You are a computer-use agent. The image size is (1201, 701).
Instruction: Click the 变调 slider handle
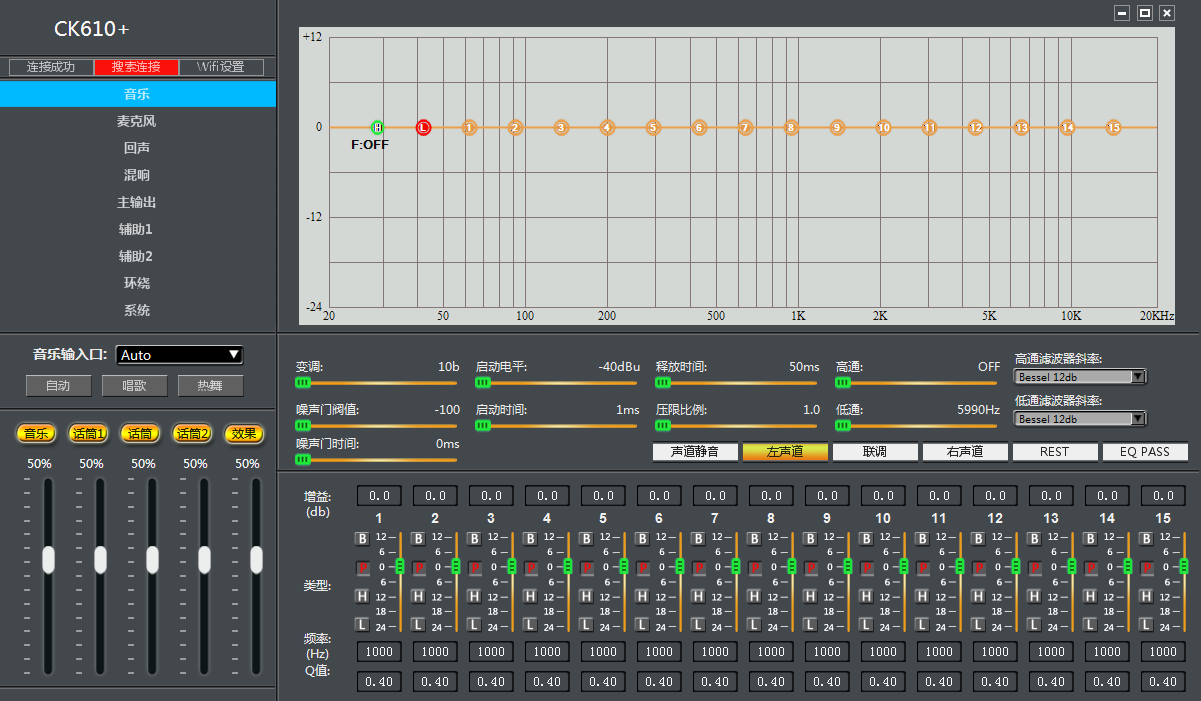[303, 382]
